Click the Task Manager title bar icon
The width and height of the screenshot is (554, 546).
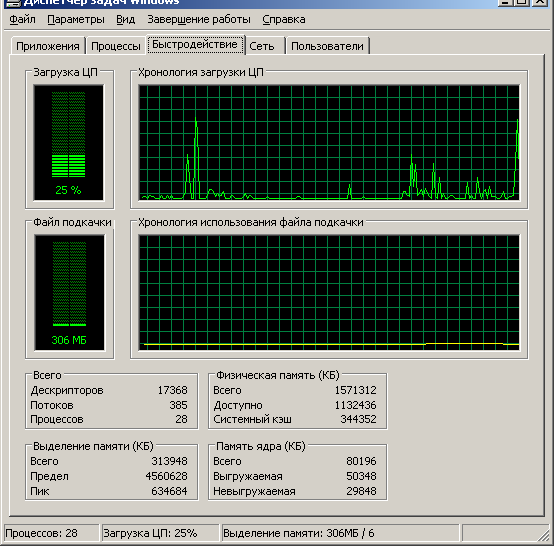click(x=13, y=2)
